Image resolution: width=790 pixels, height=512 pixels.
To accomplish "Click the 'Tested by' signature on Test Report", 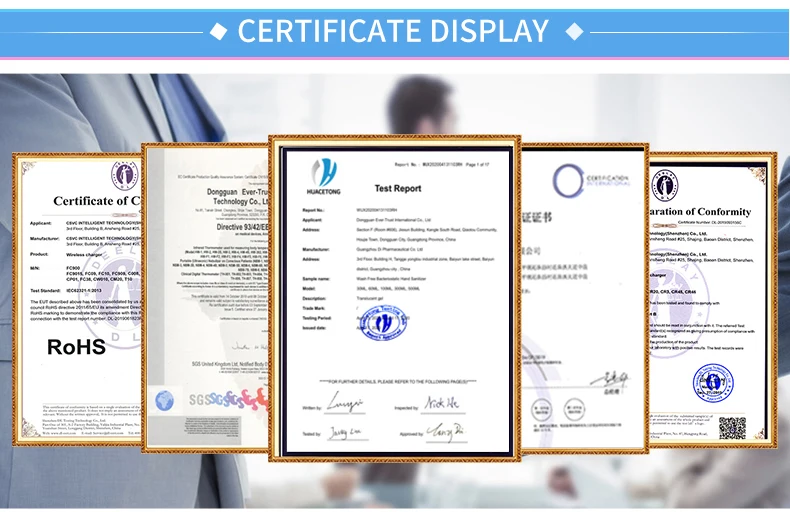I will coord(346,433).
